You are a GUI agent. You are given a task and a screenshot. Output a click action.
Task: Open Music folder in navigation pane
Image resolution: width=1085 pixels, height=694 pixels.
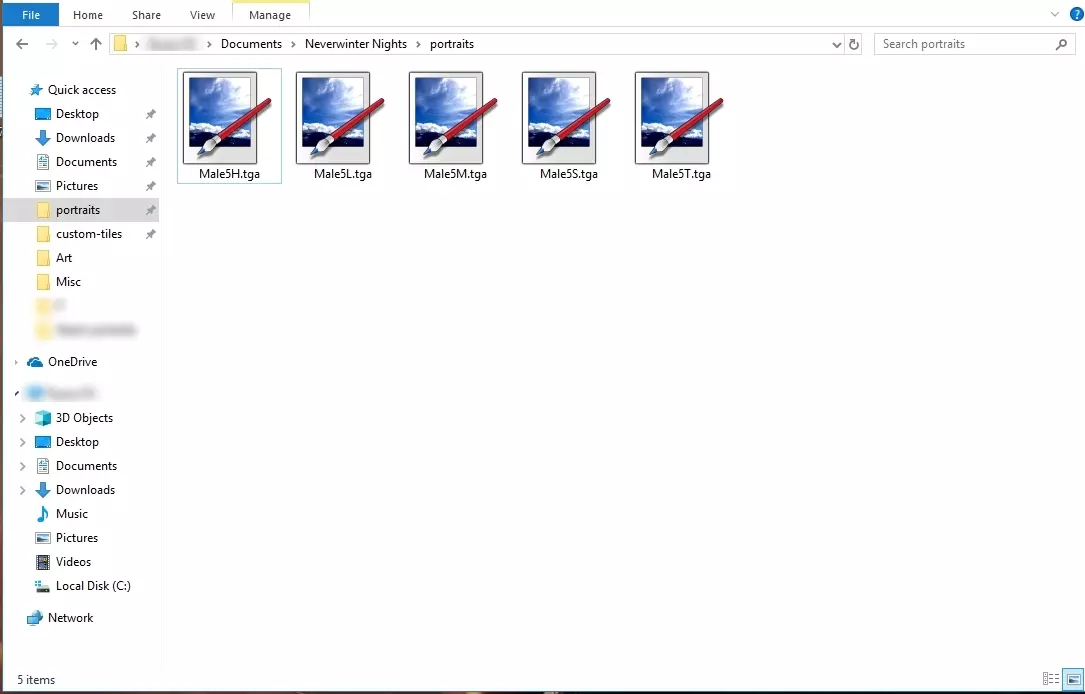[x=71, y=514]
